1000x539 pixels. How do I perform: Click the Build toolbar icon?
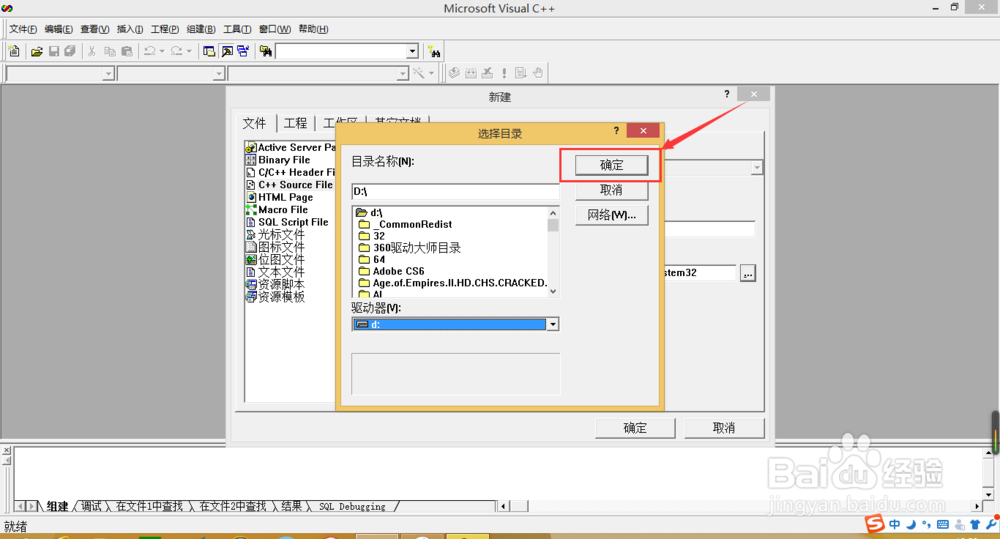[471, 73]
